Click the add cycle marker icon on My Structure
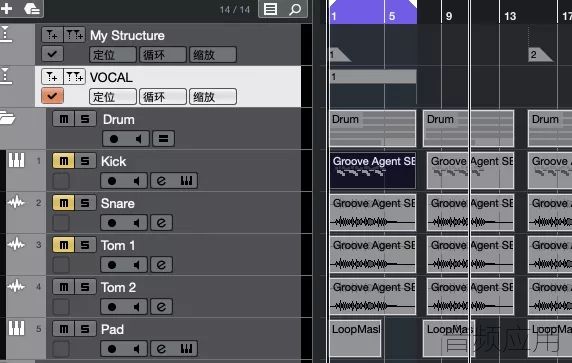 75,35
